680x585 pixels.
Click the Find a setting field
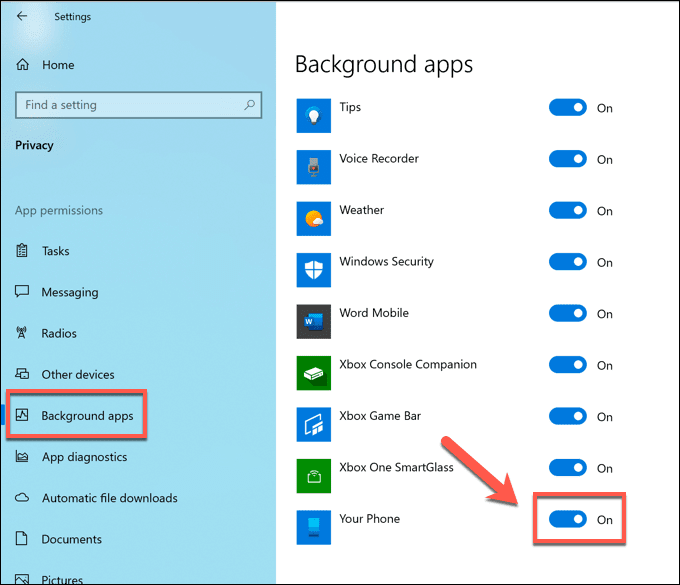[138, 105]
